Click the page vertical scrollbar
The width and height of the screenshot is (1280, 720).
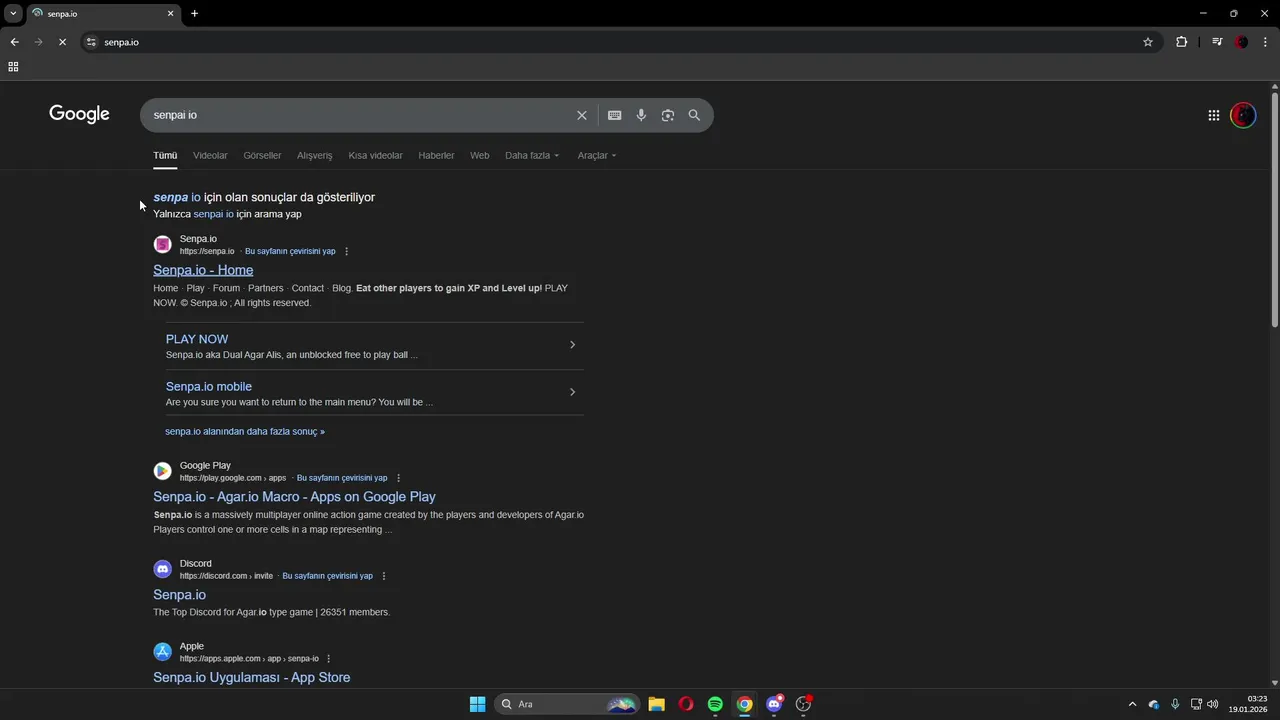pyautogui.click(x=1274, y=210)
